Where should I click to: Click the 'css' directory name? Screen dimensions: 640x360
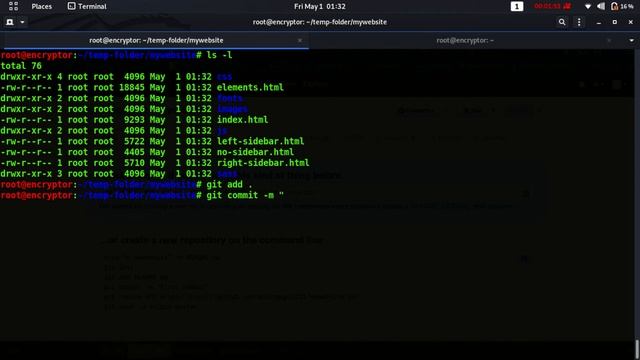tap(224, 77)
